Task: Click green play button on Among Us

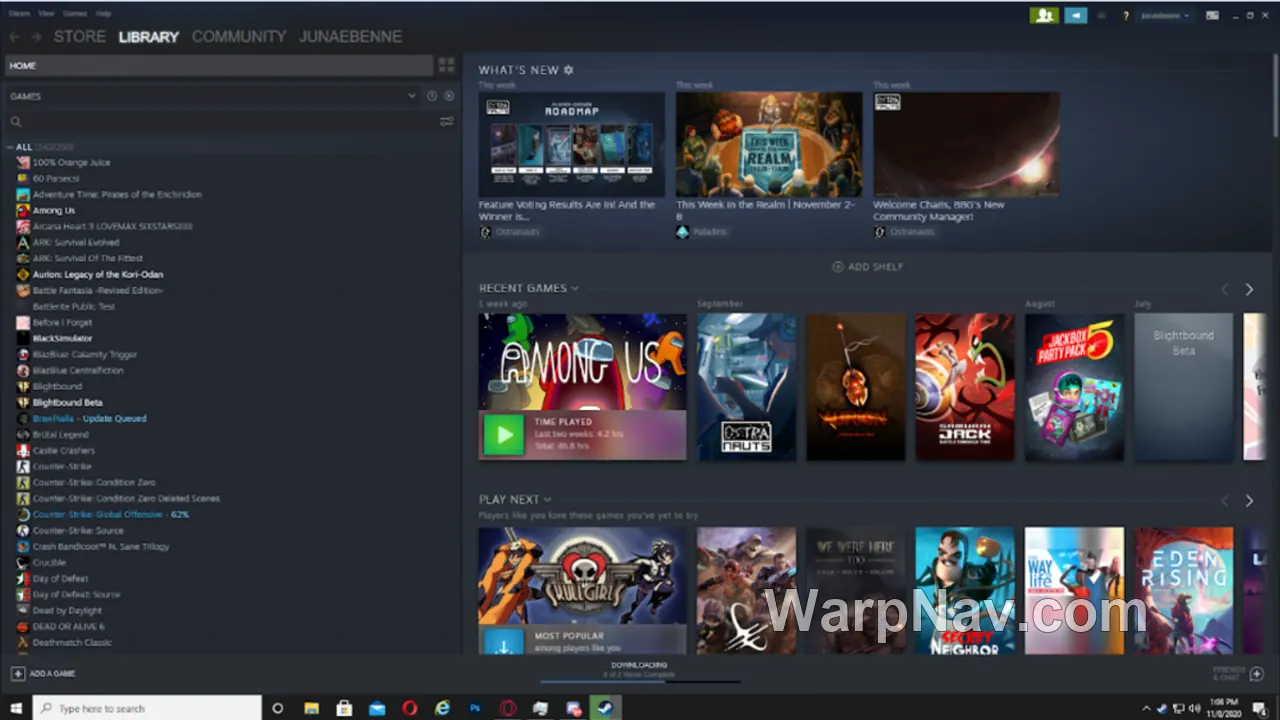Action: click(504, 435)
